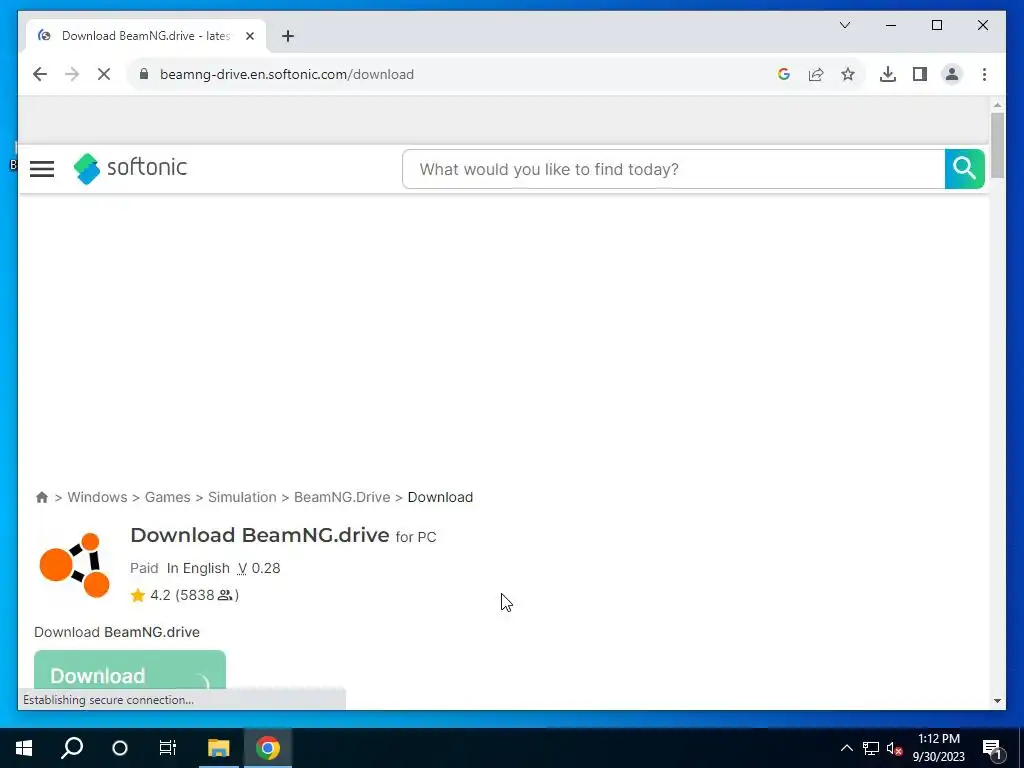This screenshot has height=768, width=1024.
Task: Expand tab search chevron
Action: (844, 25)
